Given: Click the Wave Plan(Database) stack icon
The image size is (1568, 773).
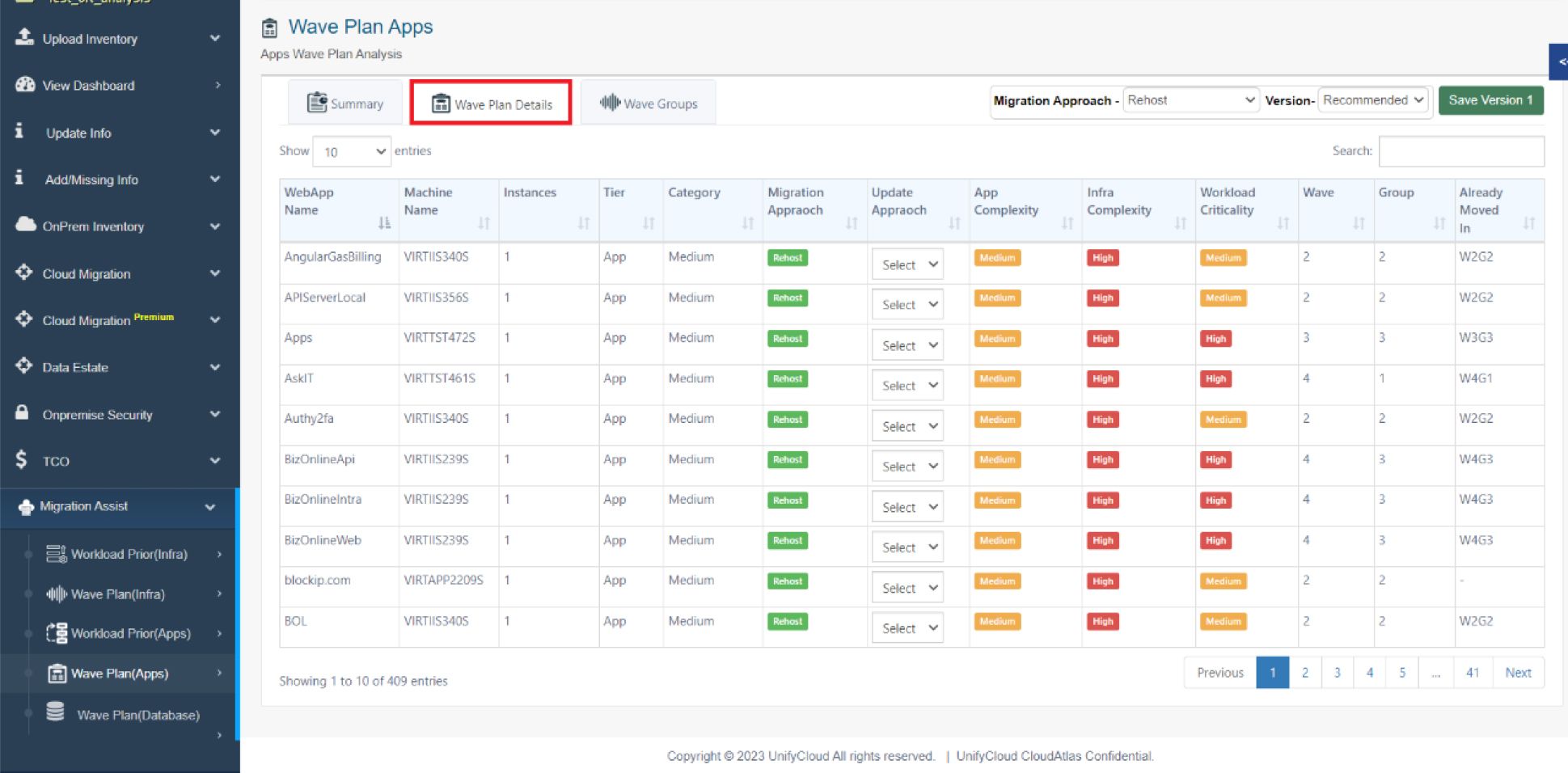Looking at the screenshot, I should pos(55,711).
